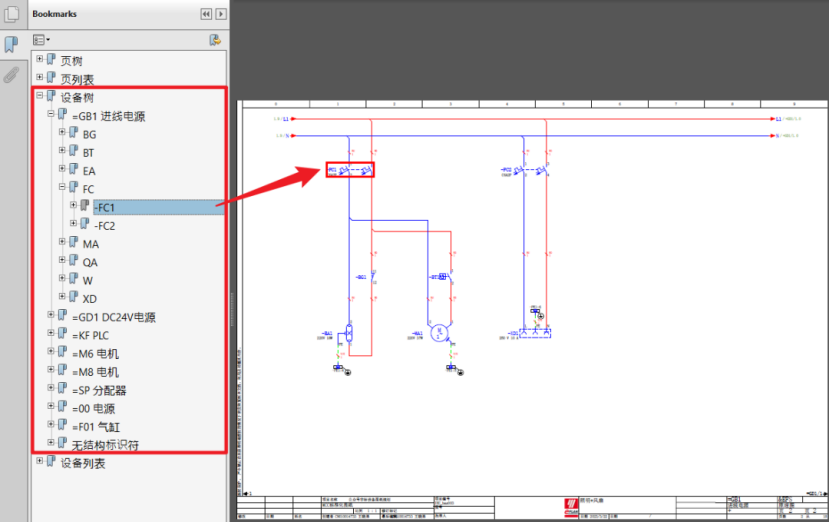
Task: Click the bookmark icon beside 设备列表
Action: 51,461
